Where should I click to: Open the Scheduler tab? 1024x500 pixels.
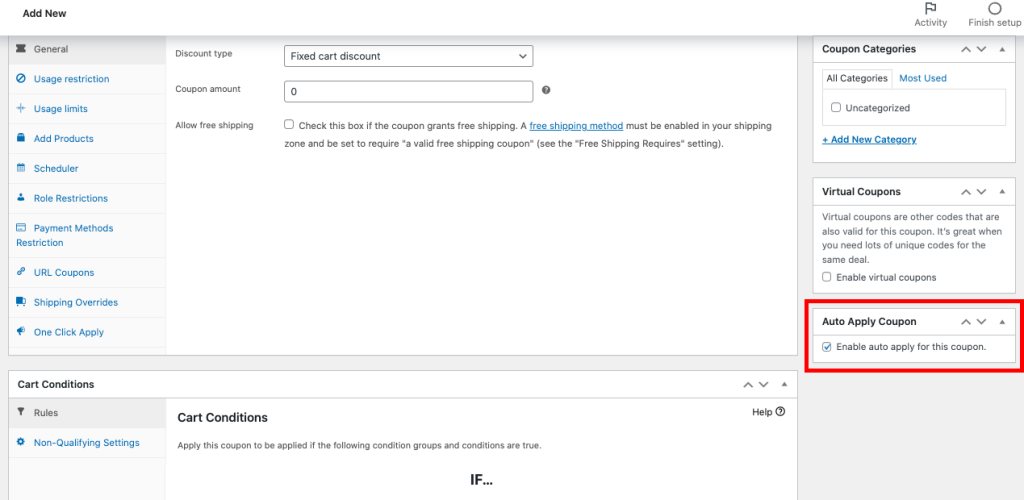tap(88, 168)
